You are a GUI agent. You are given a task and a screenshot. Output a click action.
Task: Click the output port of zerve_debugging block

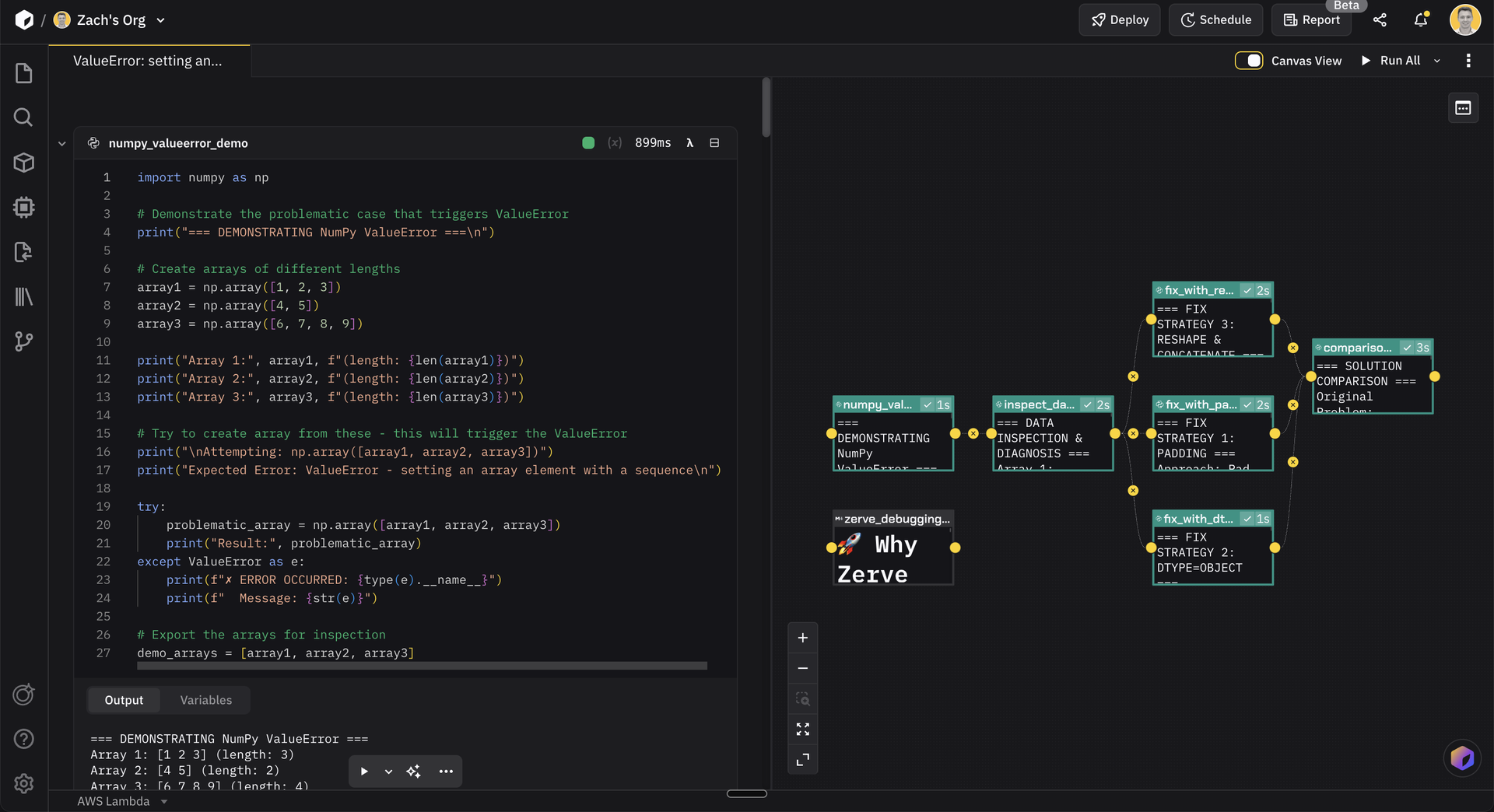(955, 548)
